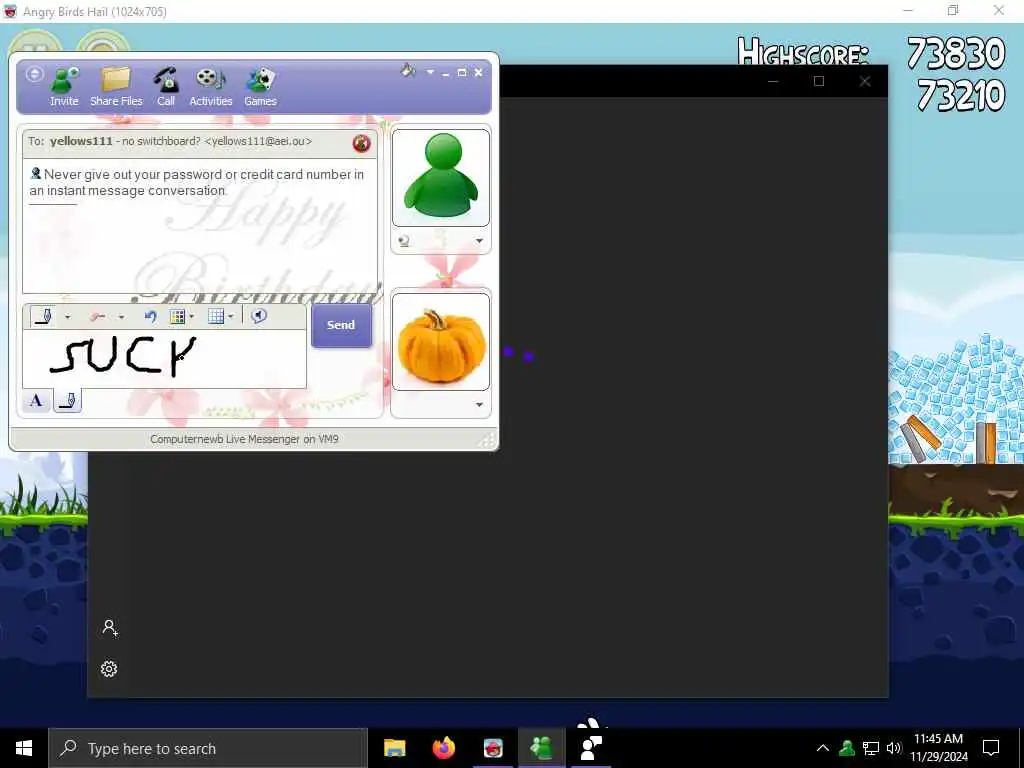The height and width of the screenshot is (768, 1024).
Task: Expand my display picture options arrow
Action: (479, 405)
